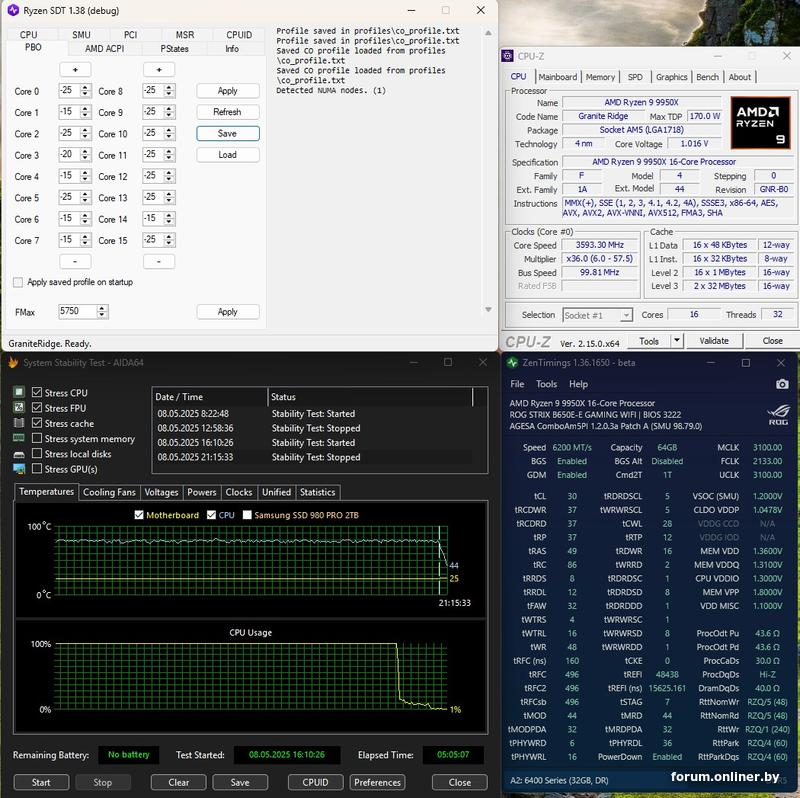
Task: Adjust the Core 3 offset stepper
Action: click(85, 155)
